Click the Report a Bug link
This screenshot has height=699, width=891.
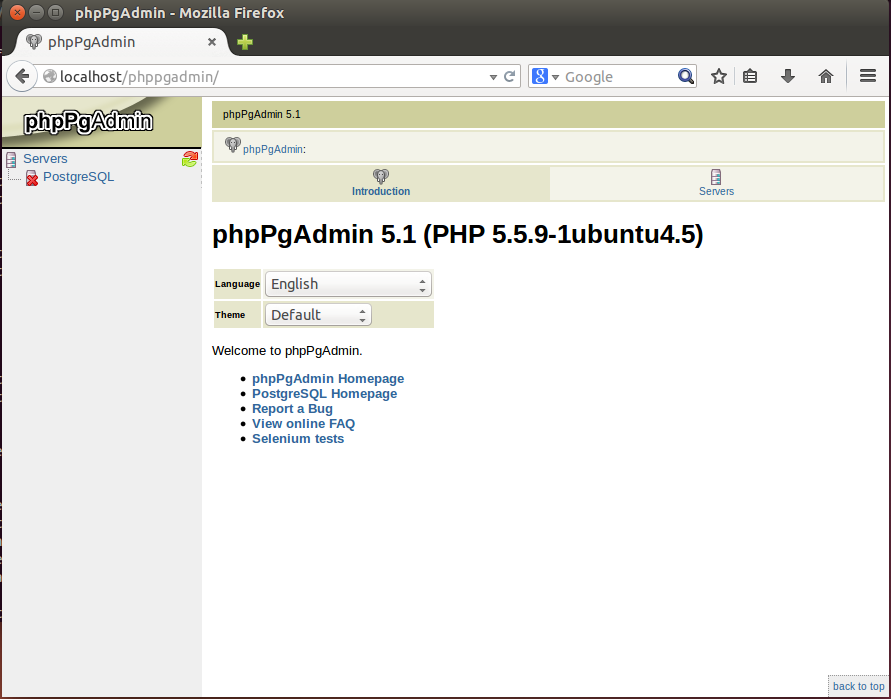tap(292, 409)
